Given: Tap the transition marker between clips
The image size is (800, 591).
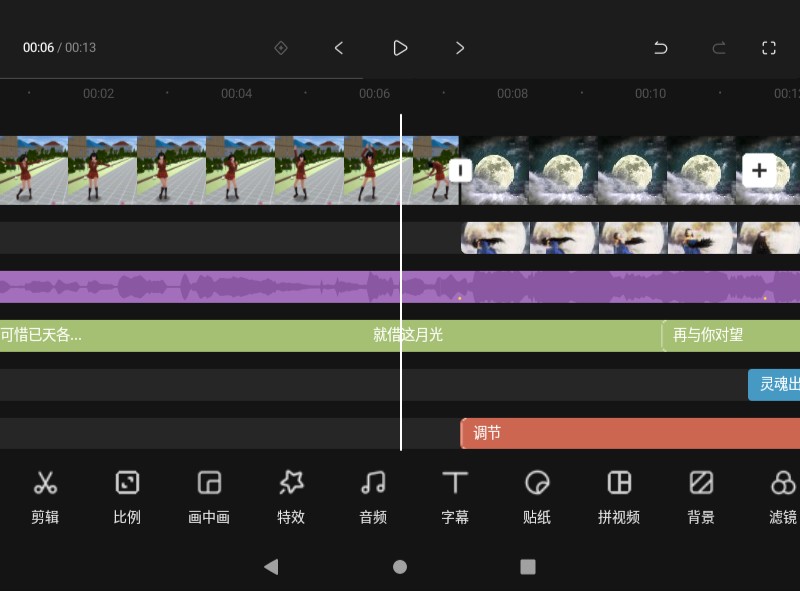Looking at the screenshot, I should click(460, 170).
